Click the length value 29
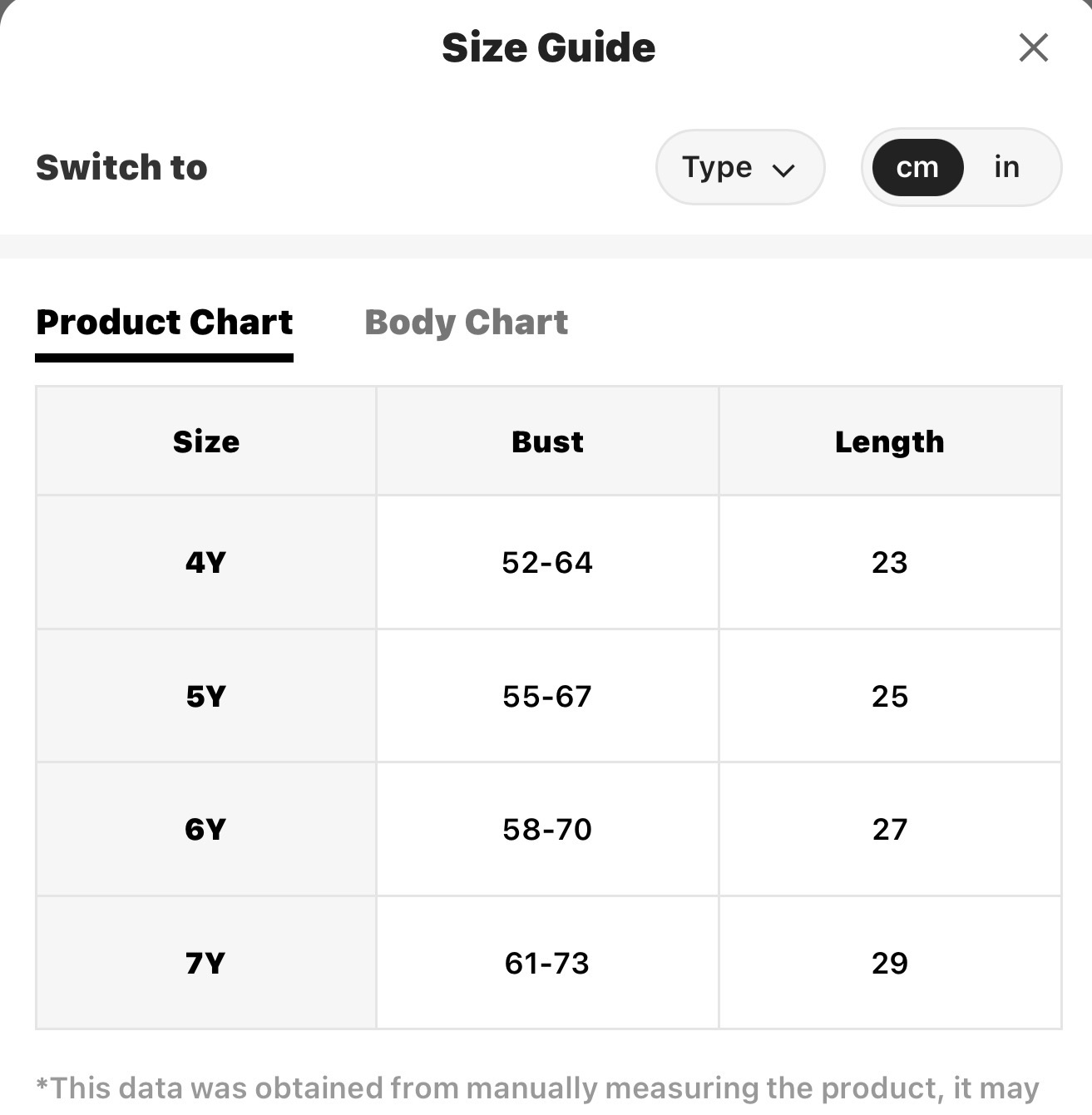 pos(890,964)
